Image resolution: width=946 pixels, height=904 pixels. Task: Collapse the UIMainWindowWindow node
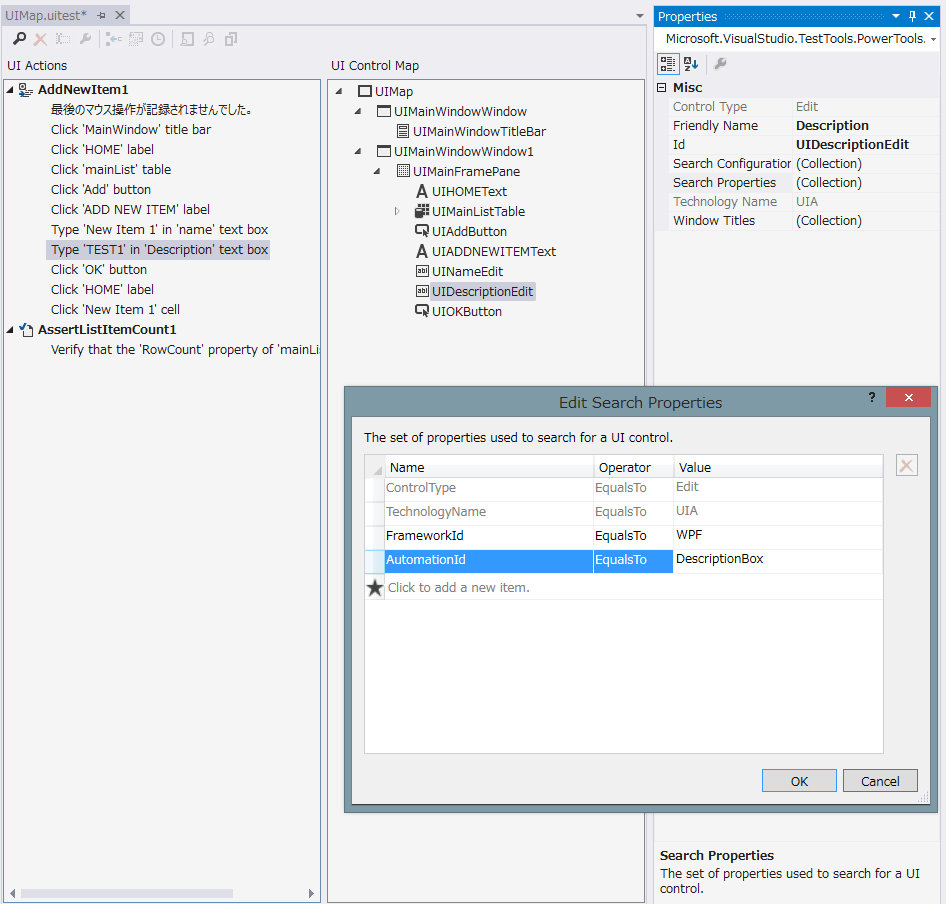(x=358, y=111)
